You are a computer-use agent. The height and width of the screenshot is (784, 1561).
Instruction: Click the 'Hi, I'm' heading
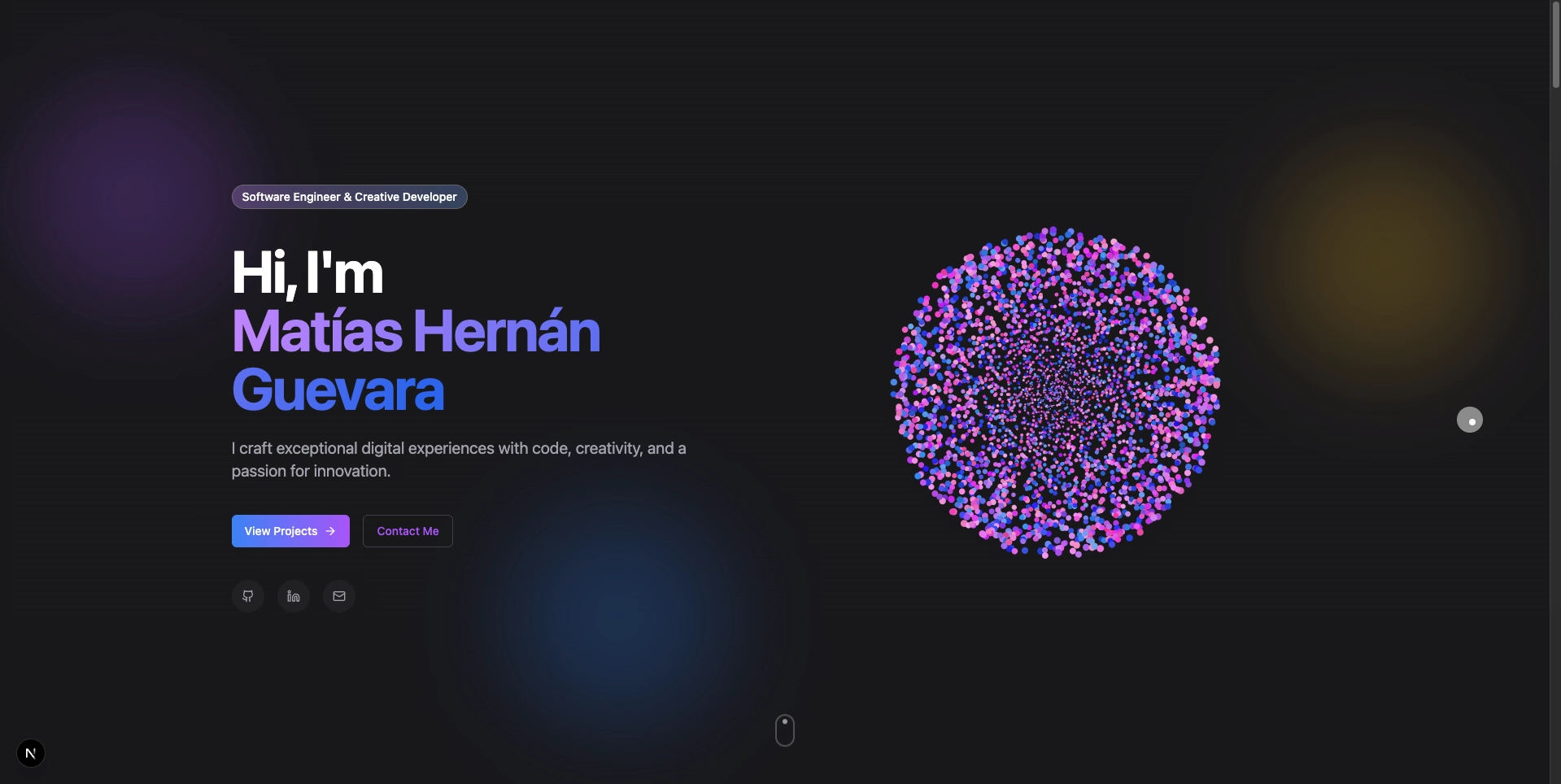(x=307, y=271)
